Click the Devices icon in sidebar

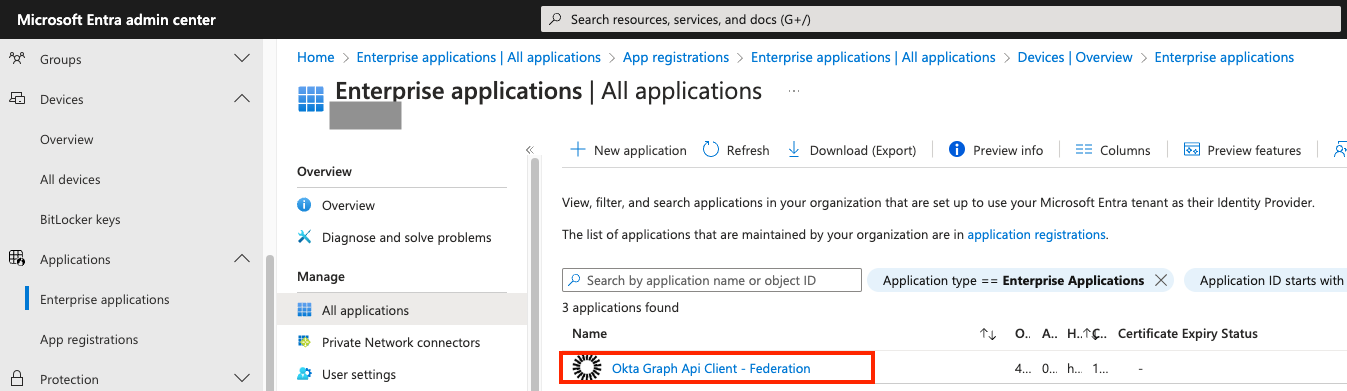17,99
